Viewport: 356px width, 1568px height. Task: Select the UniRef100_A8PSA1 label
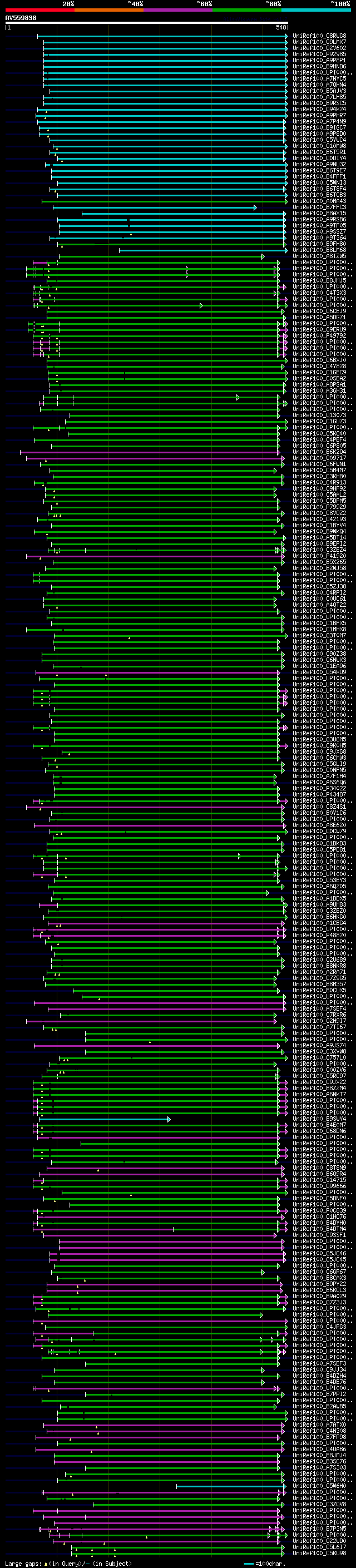click(319, 385)
